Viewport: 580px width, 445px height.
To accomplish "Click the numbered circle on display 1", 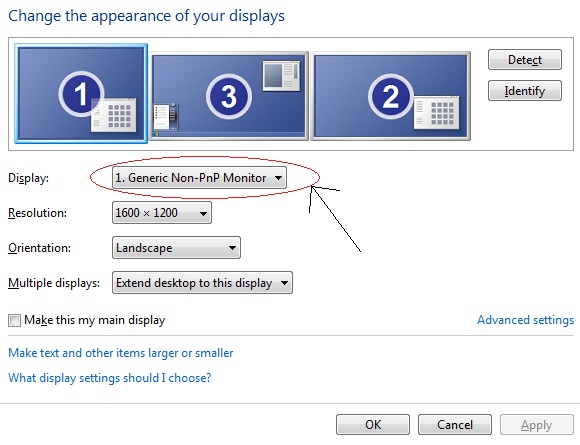I will 81,94.
